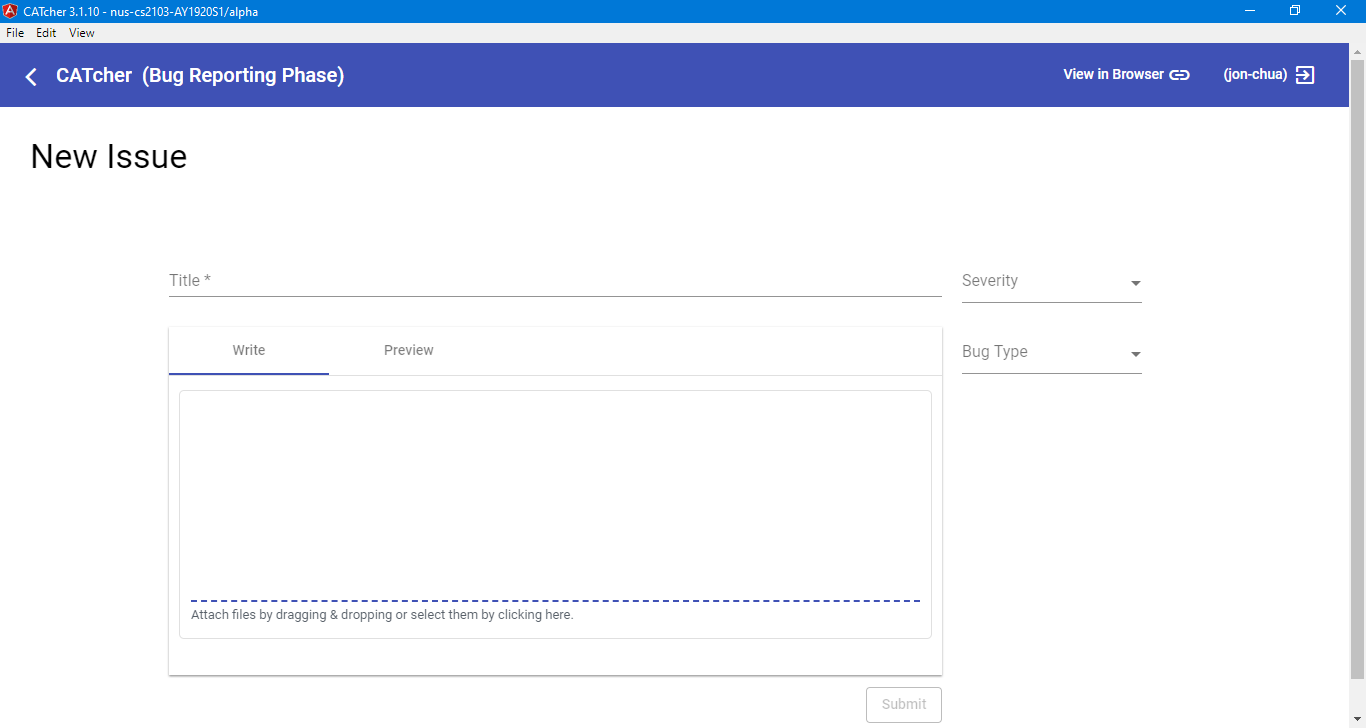The width and height of the screenshot is (1366, 728).
Task: Close the CATcher window
Action: pyautogui.click(x=1342, y=11)
